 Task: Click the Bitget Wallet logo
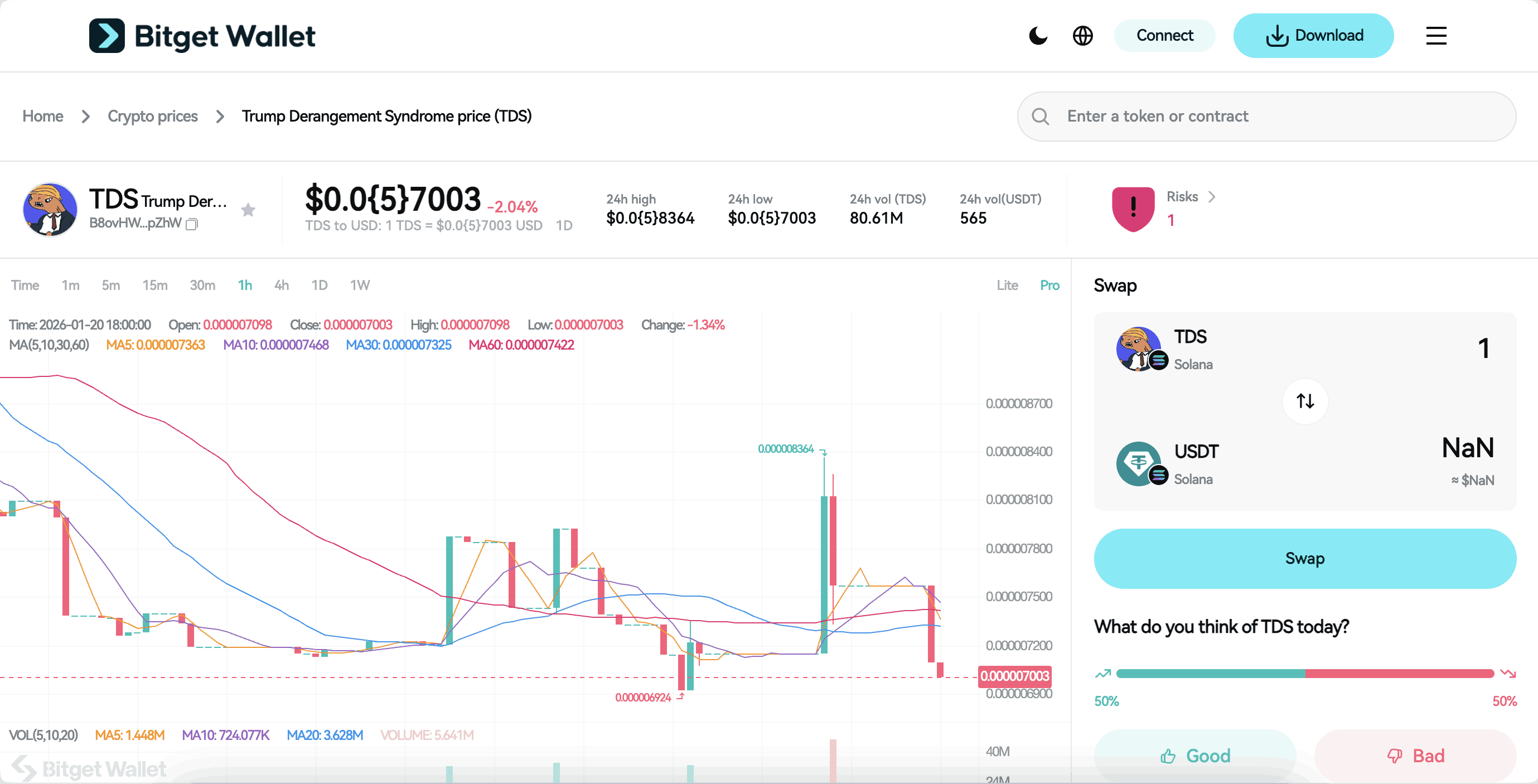(x=202, y=36)
